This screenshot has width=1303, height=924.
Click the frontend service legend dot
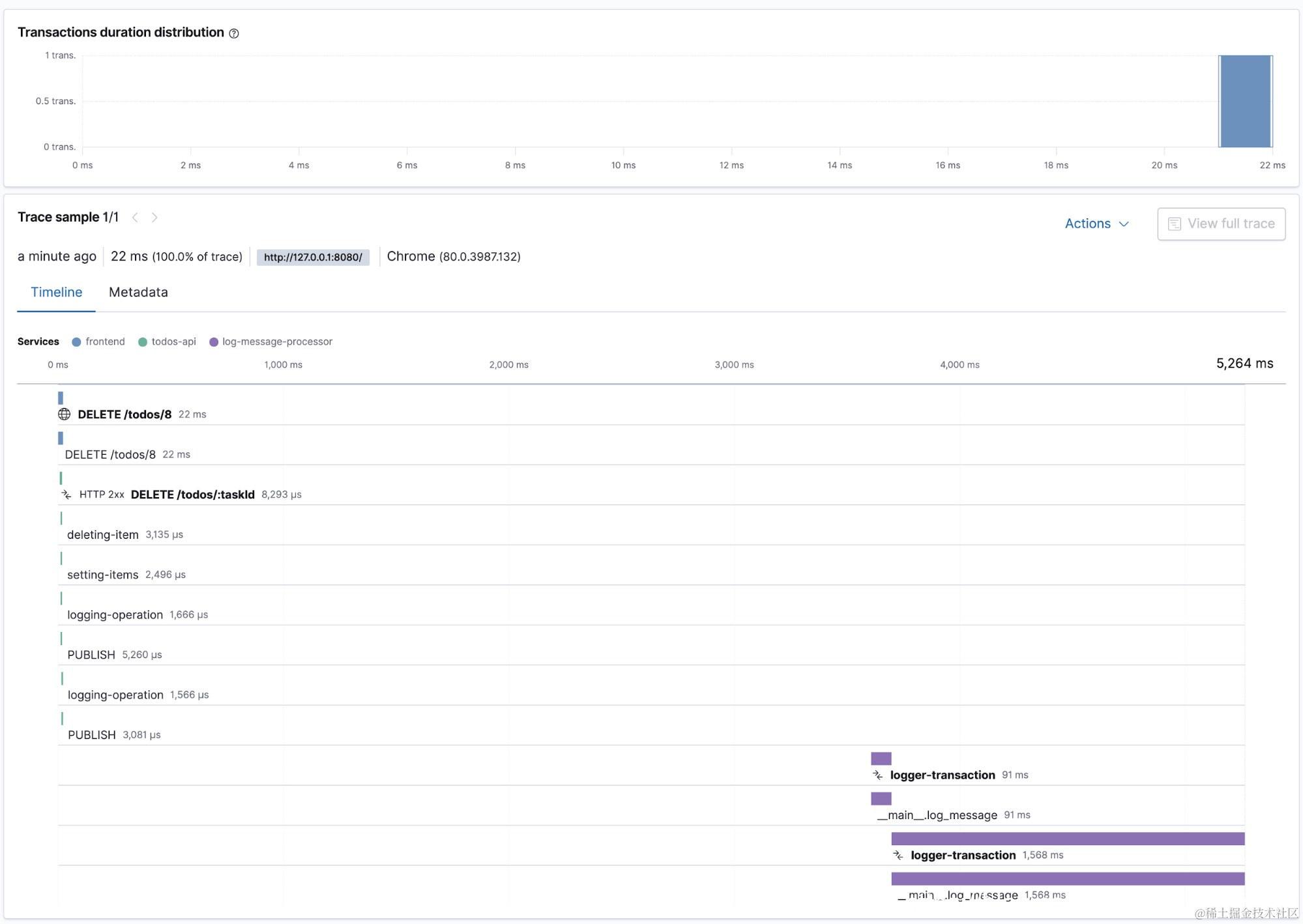(76, 342)
